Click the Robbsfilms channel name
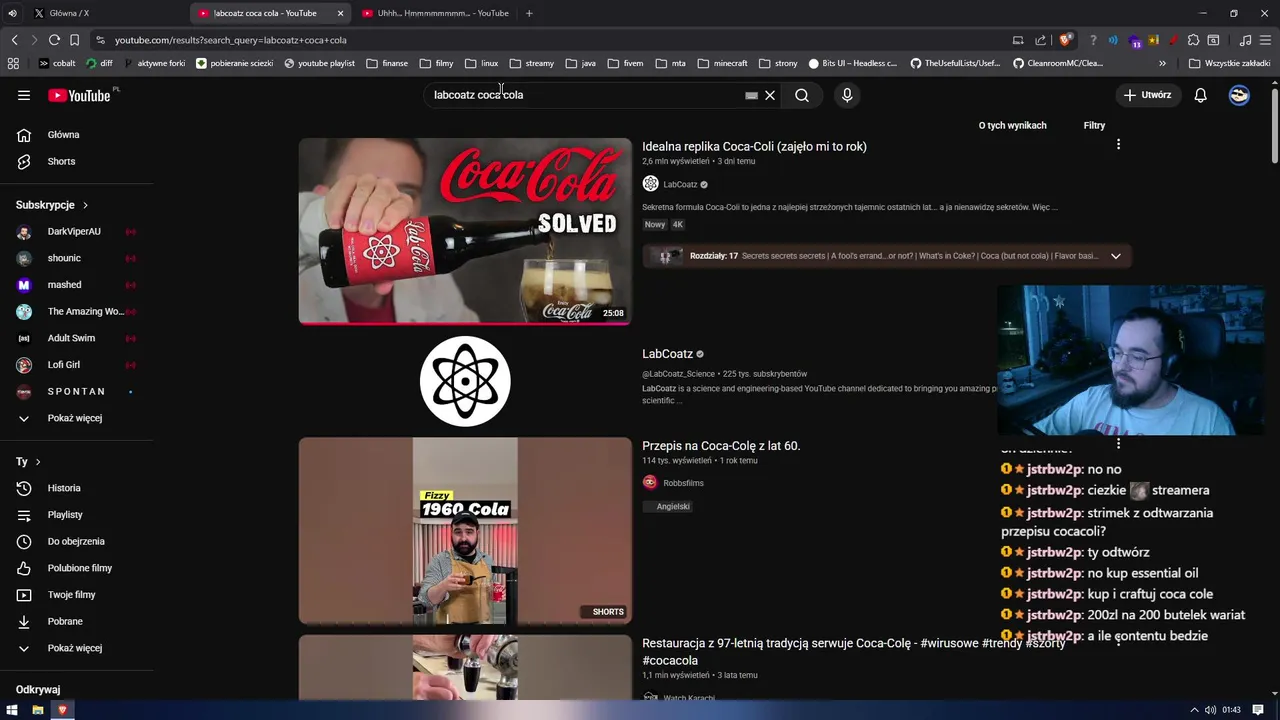 coord(683,483)
